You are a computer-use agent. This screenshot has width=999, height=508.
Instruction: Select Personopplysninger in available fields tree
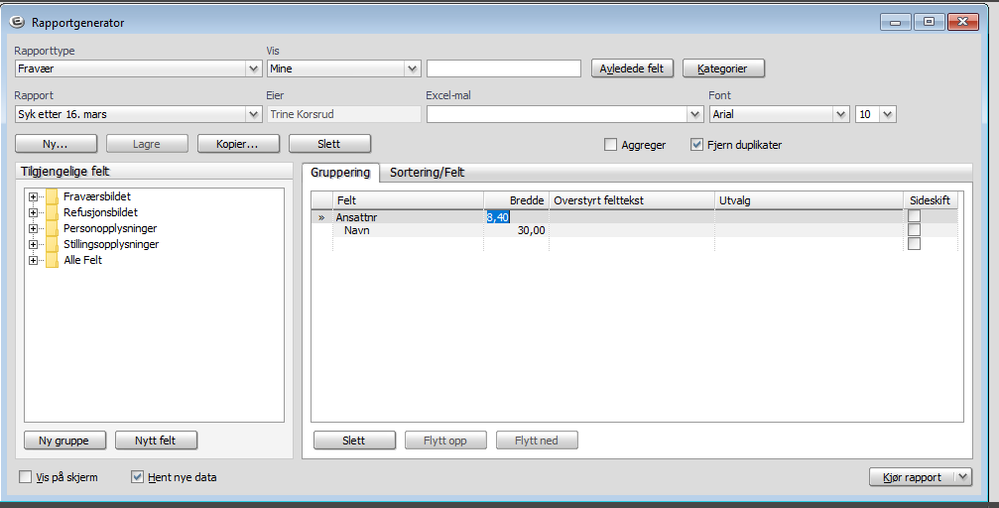[110, 229]
